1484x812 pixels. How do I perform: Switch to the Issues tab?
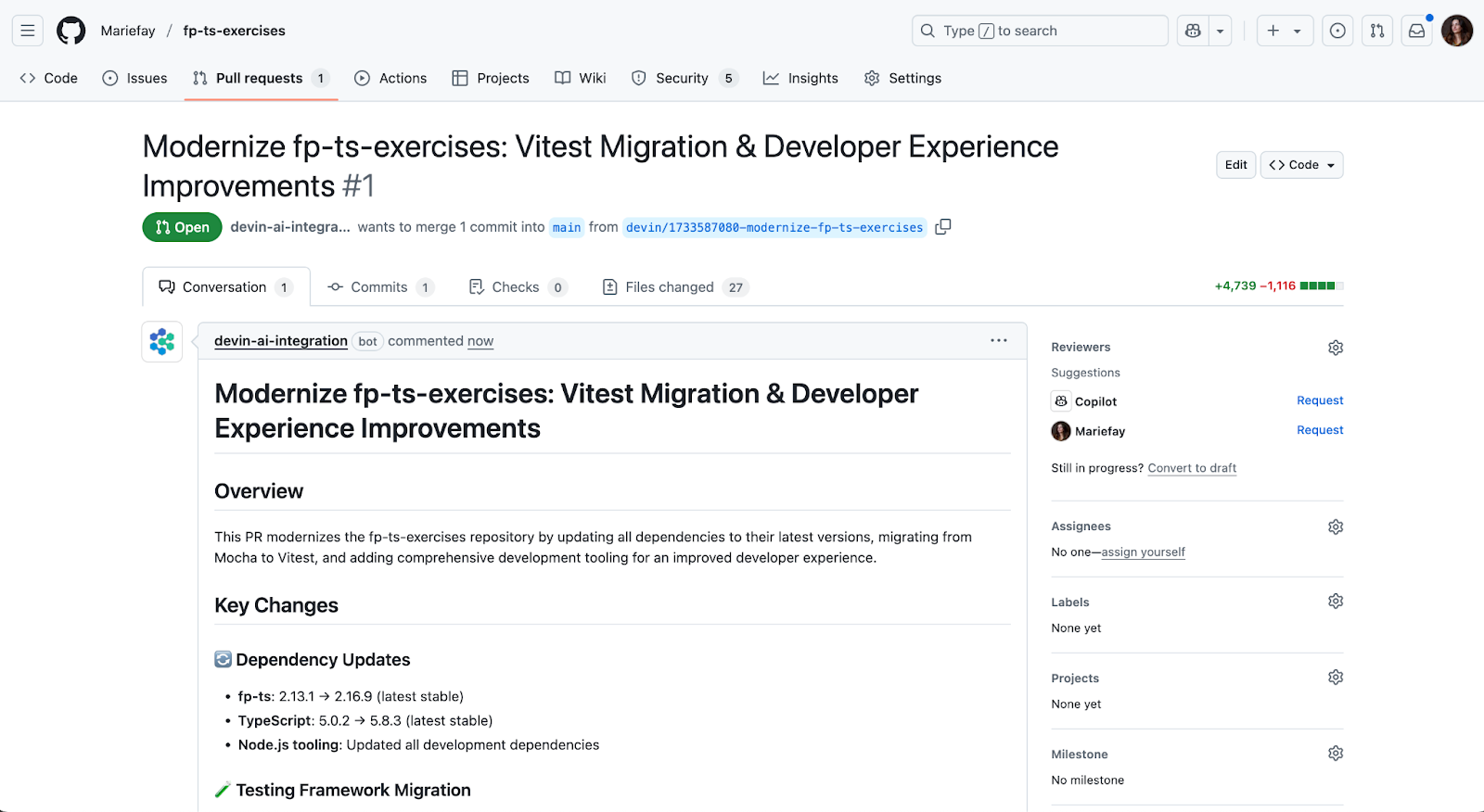135,78
